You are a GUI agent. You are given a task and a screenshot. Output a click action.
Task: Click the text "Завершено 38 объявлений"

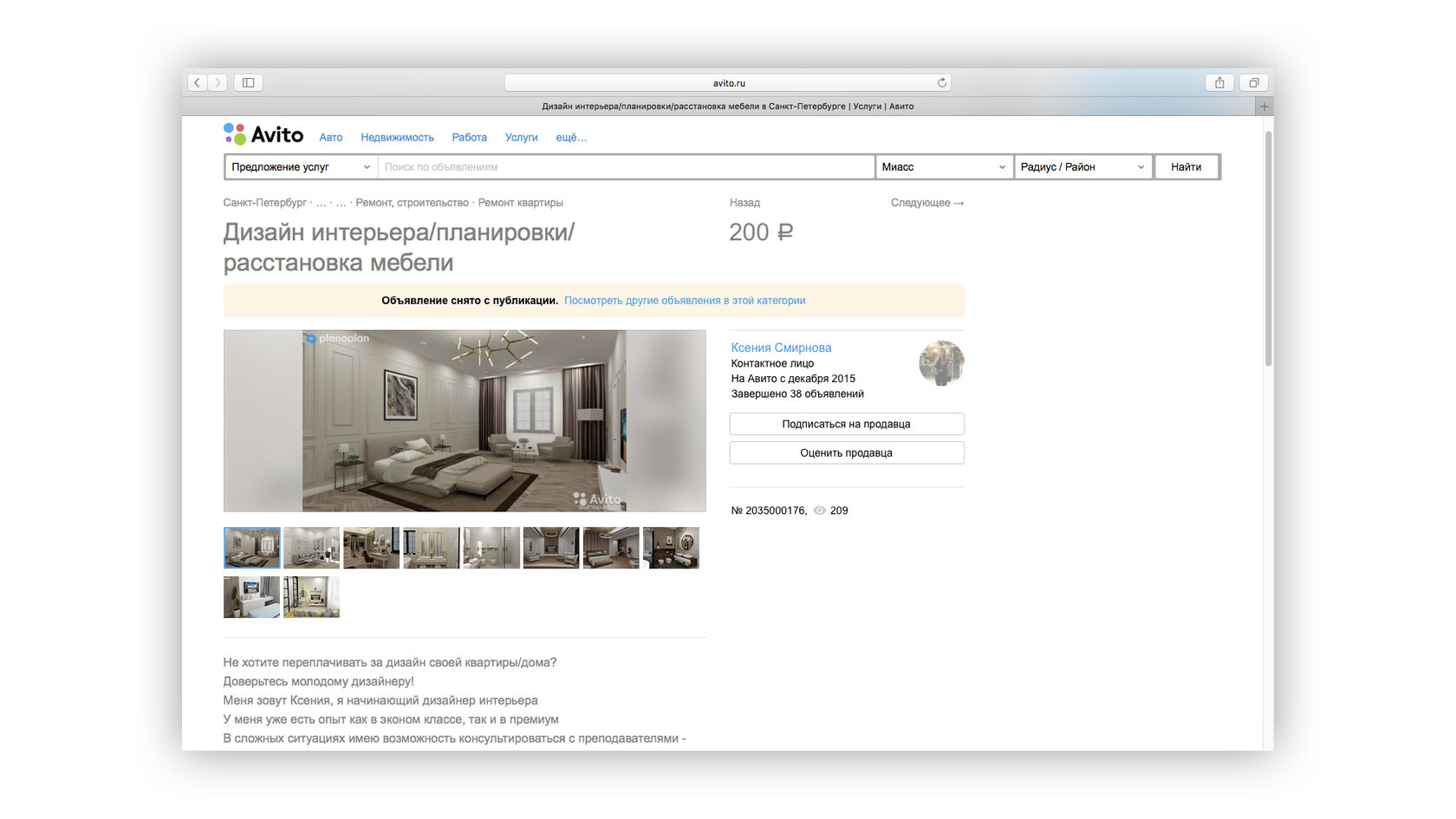(x=797, y=393)
